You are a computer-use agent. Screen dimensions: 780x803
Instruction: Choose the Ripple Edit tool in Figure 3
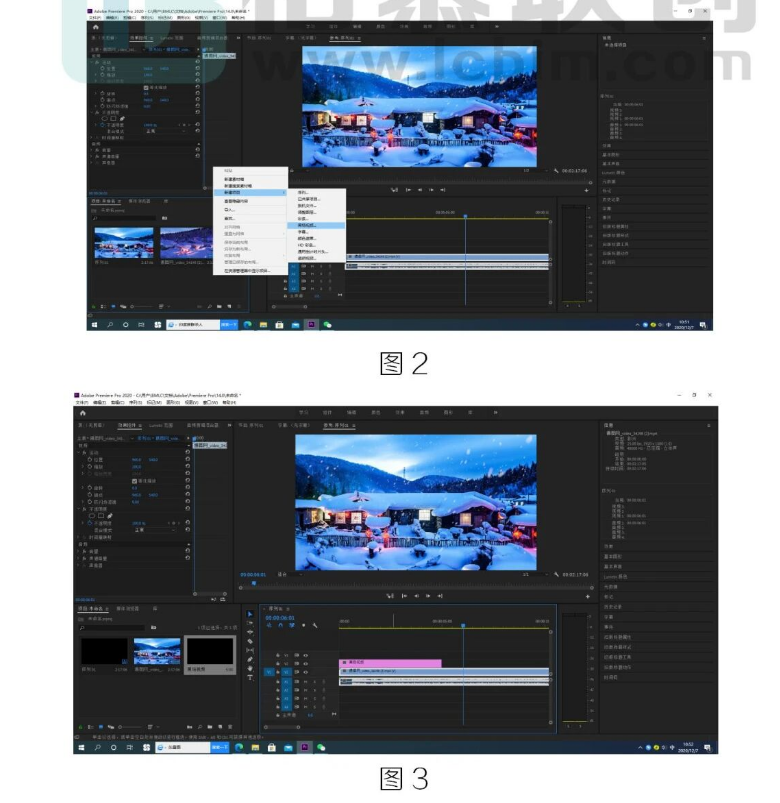point(250,632)
